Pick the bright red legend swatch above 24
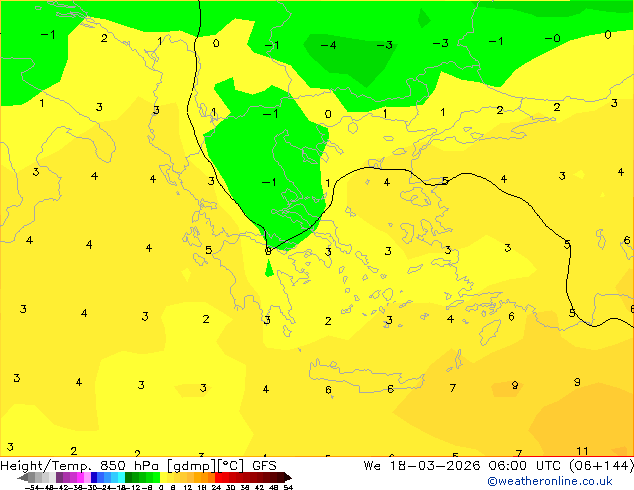Viewport: 634px width, 490px height. (x=219, y=477)
